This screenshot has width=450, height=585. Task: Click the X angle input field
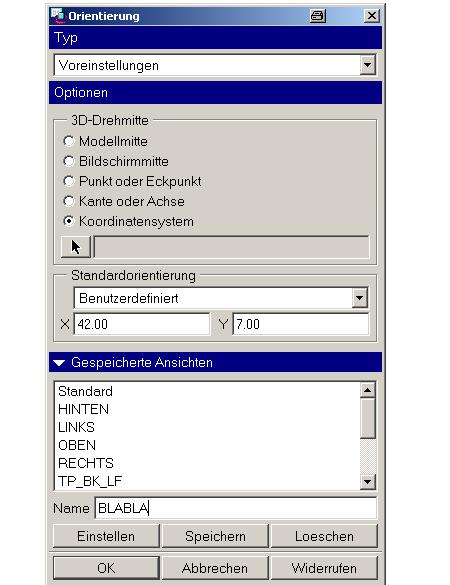(142, 324)
